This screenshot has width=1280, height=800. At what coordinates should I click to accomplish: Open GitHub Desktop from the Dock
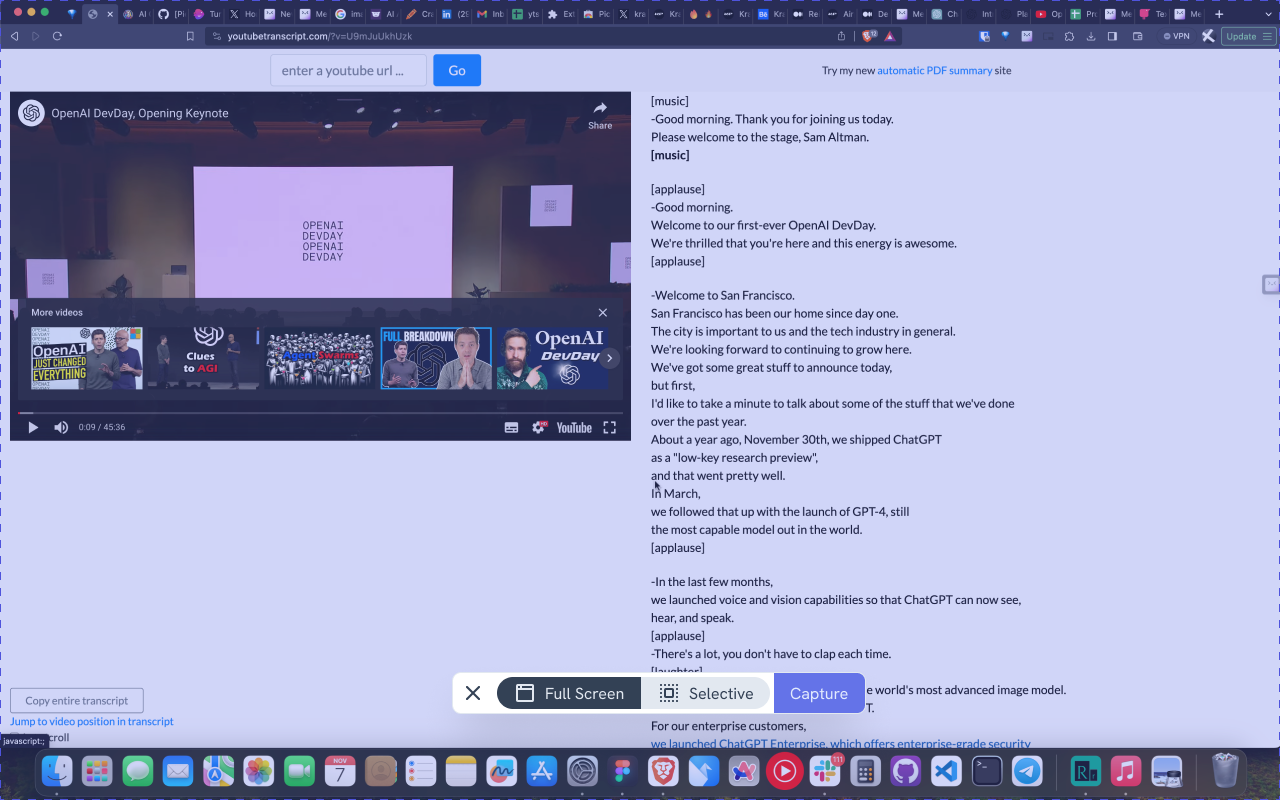coord(906,771)
